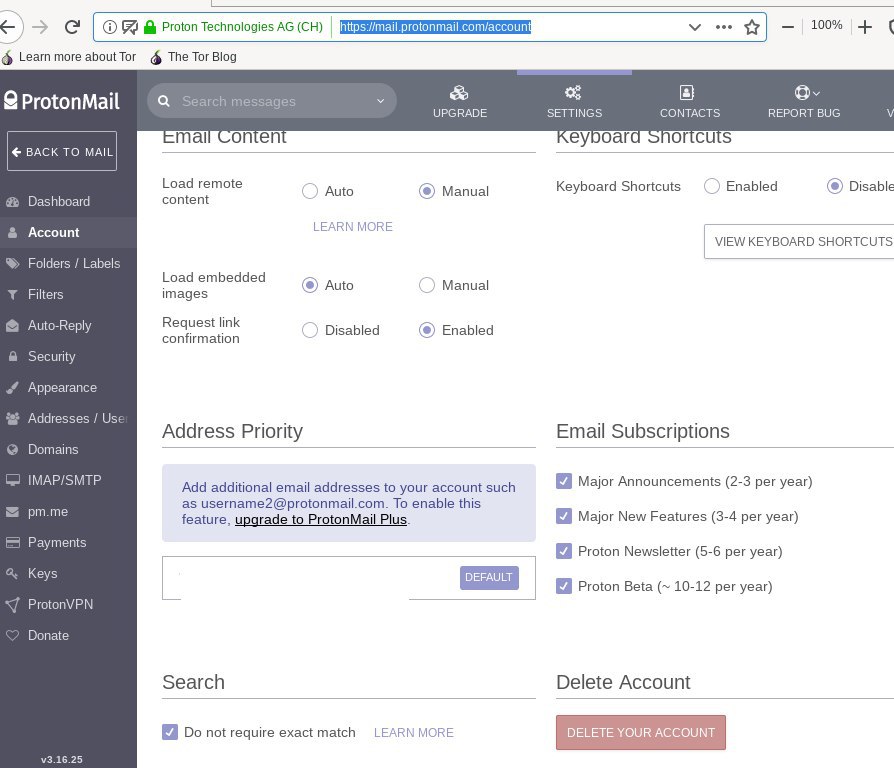The height and width of the screenshot is (768, 894).
Task: Click the green padlock security icon
Action: tap(150, 27)
